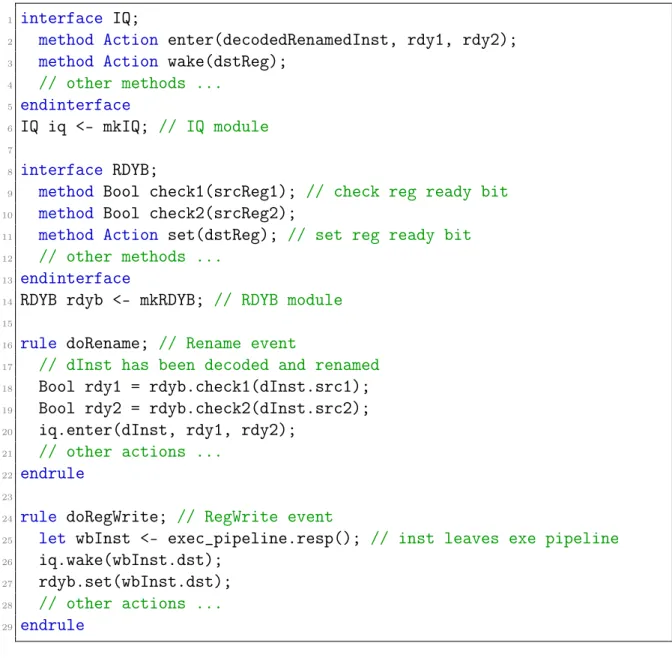Click 'enter(decodedRenamedInst, rdy1, rdy2);' method declaration
672x664 pixels.
click(342, 40)
